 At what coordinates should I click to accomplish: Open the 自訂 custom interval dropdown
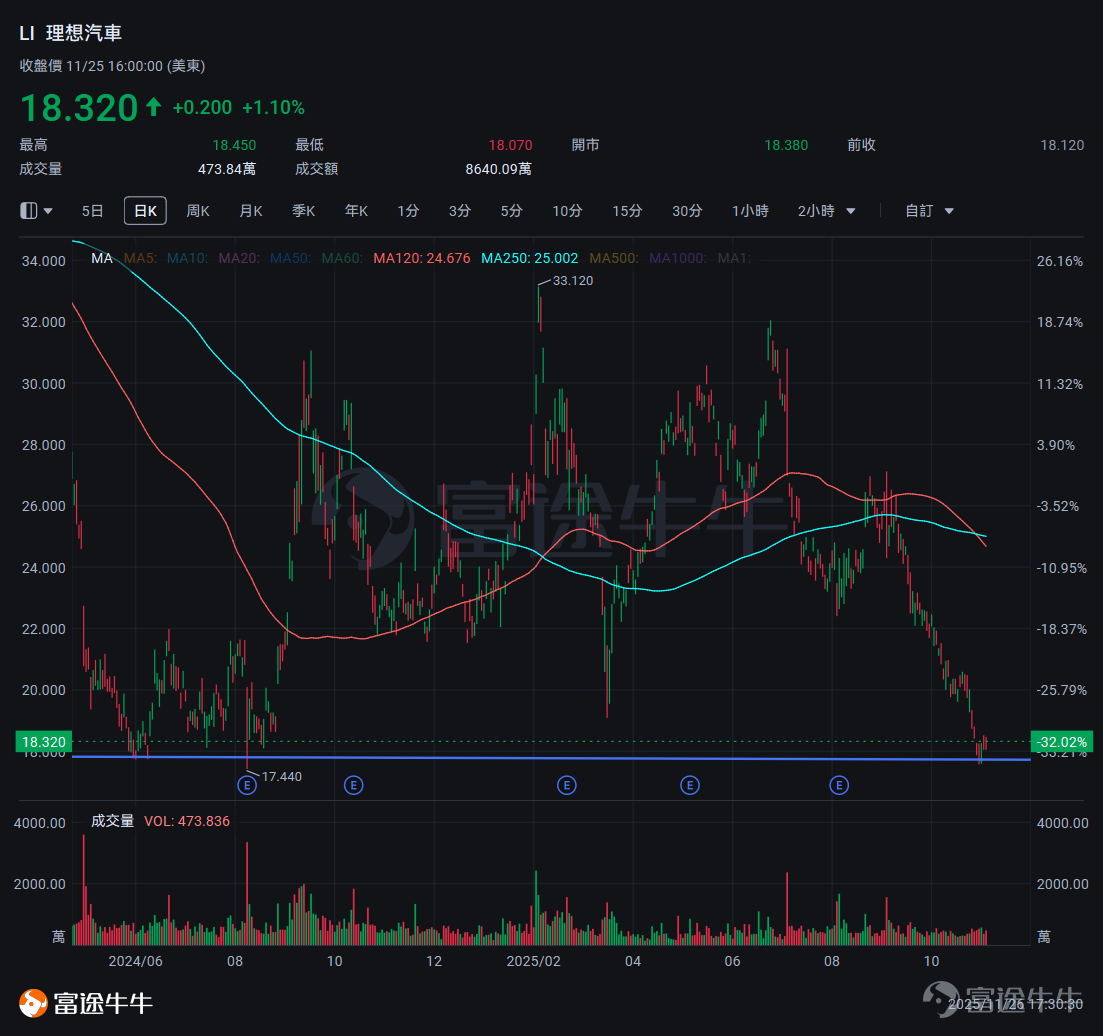tap(929, 210)
